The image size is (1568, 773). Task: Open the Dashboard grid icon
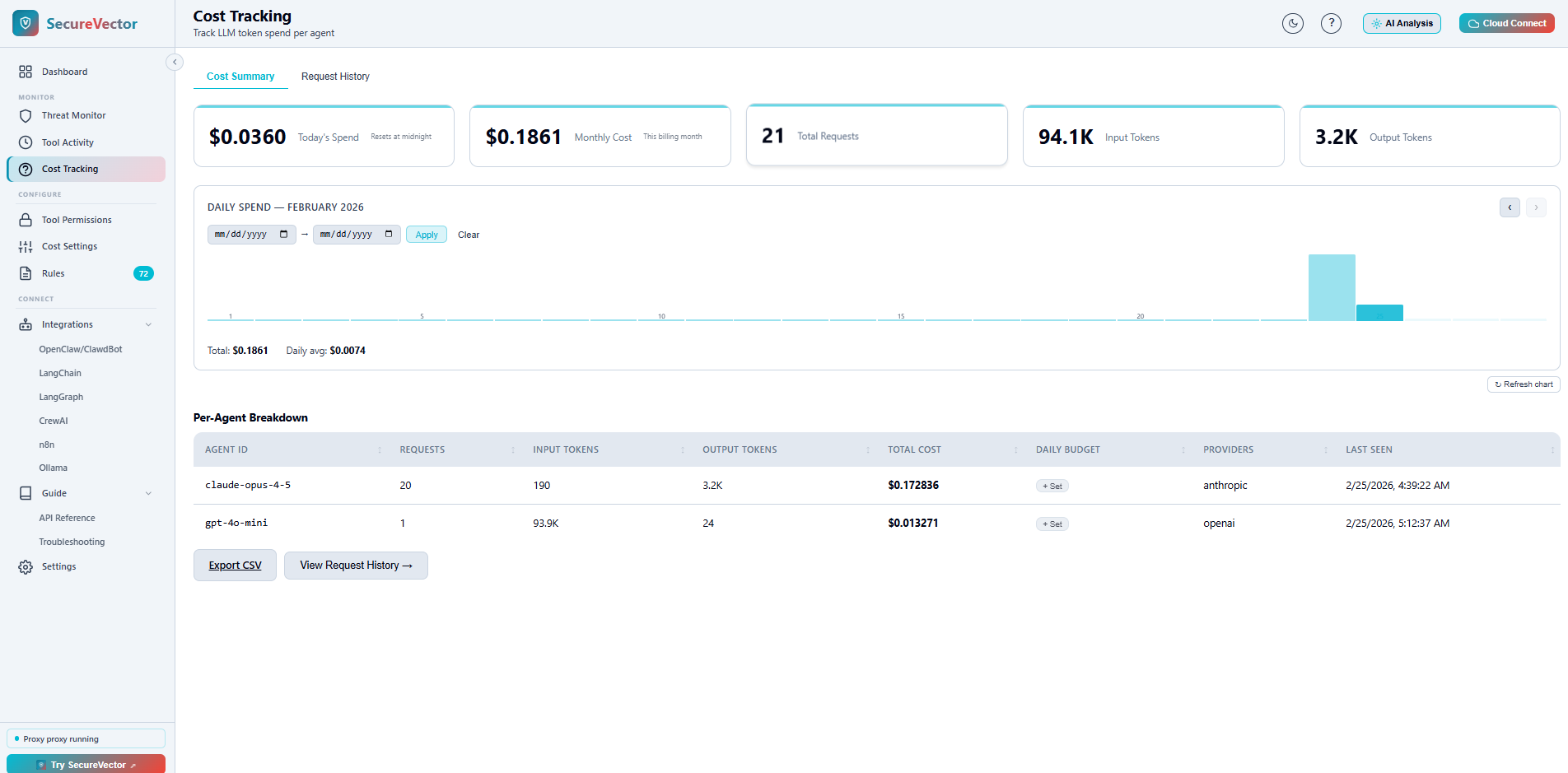26,72
